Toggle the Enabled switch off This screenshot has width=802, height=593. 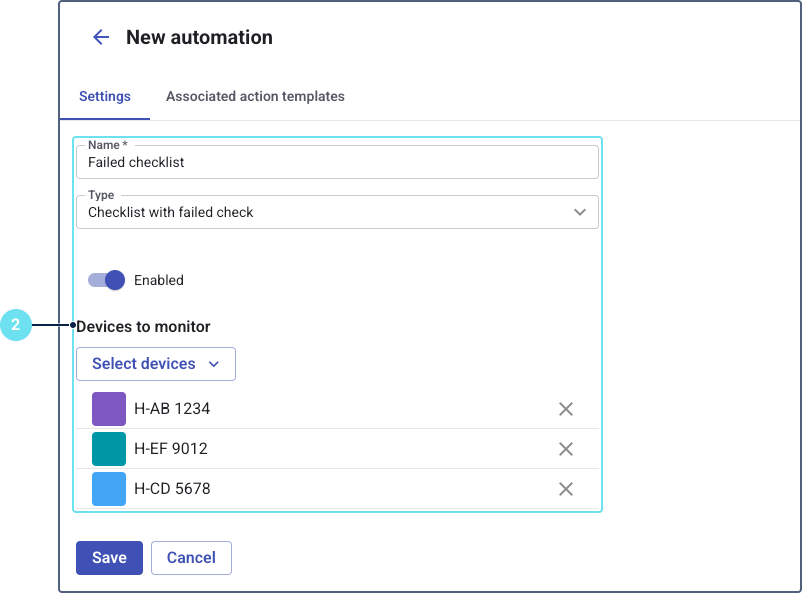(107, 280)
